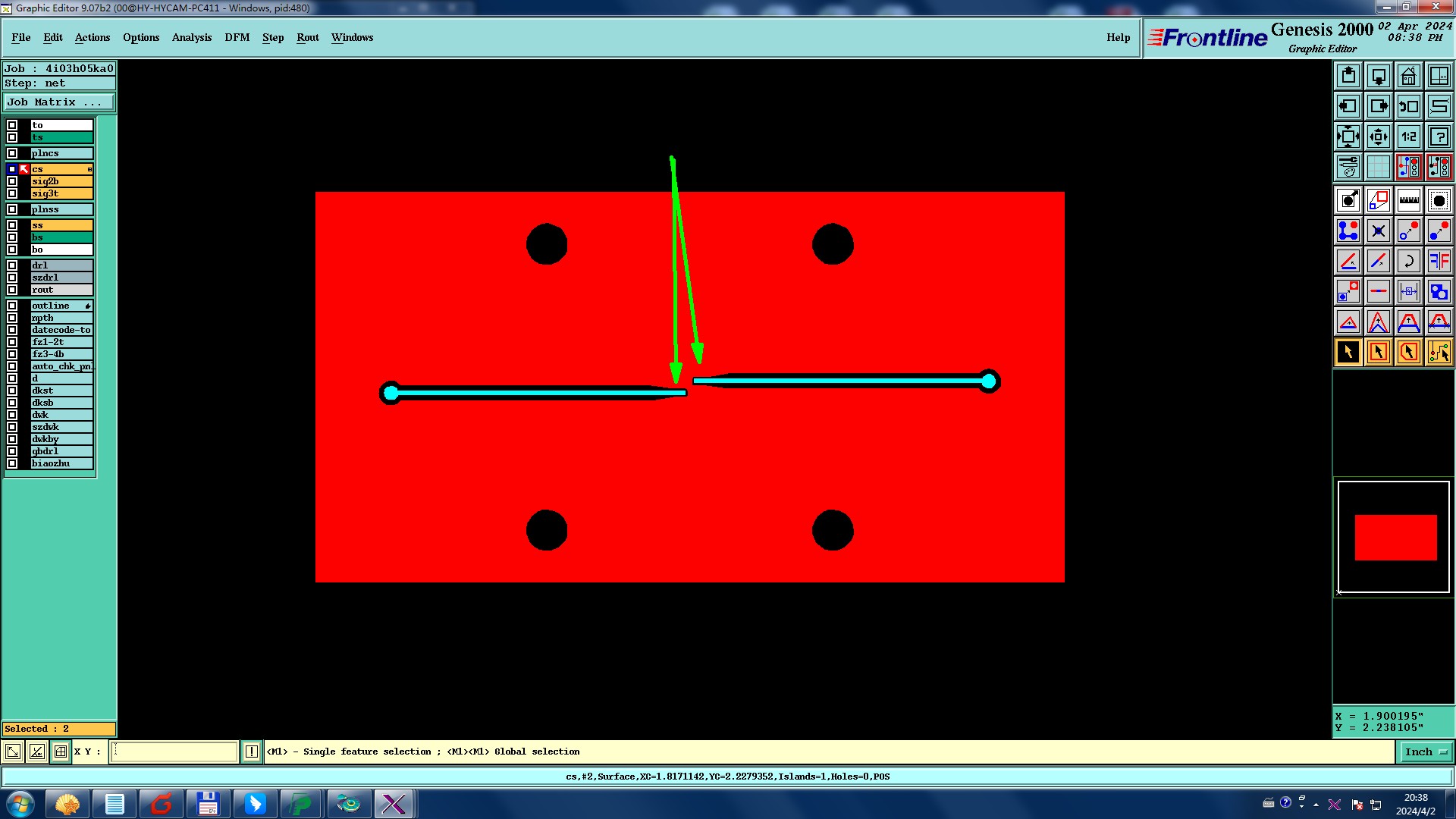Click the Home view icon
1456x819 pixels.
point(1408,76)
